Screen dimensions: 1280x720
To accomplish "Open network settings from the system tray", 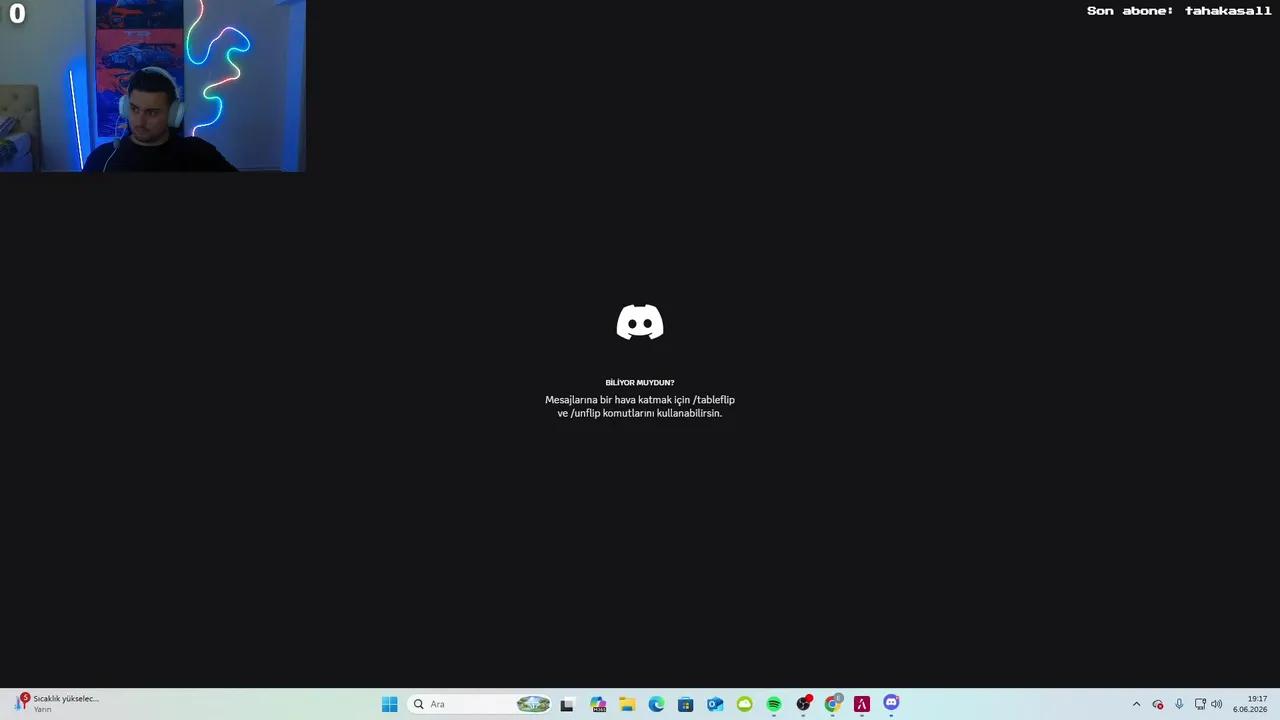I will pyautogui.click(x=1200, y=704).
